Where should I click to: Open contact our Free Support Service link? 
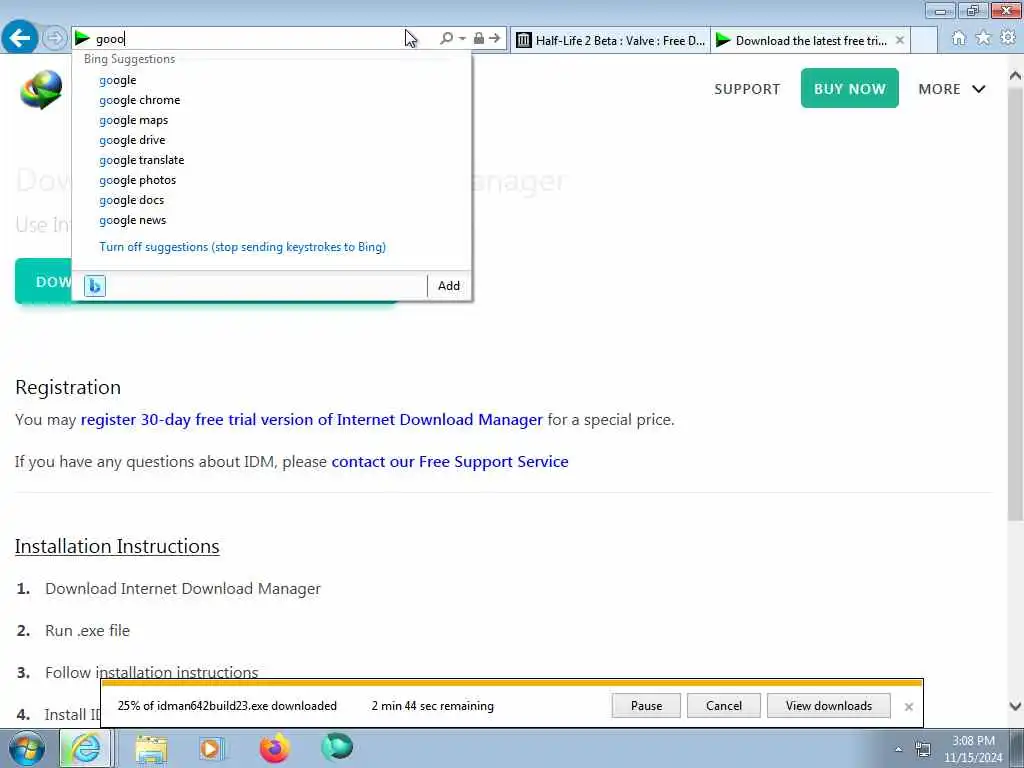450,462
